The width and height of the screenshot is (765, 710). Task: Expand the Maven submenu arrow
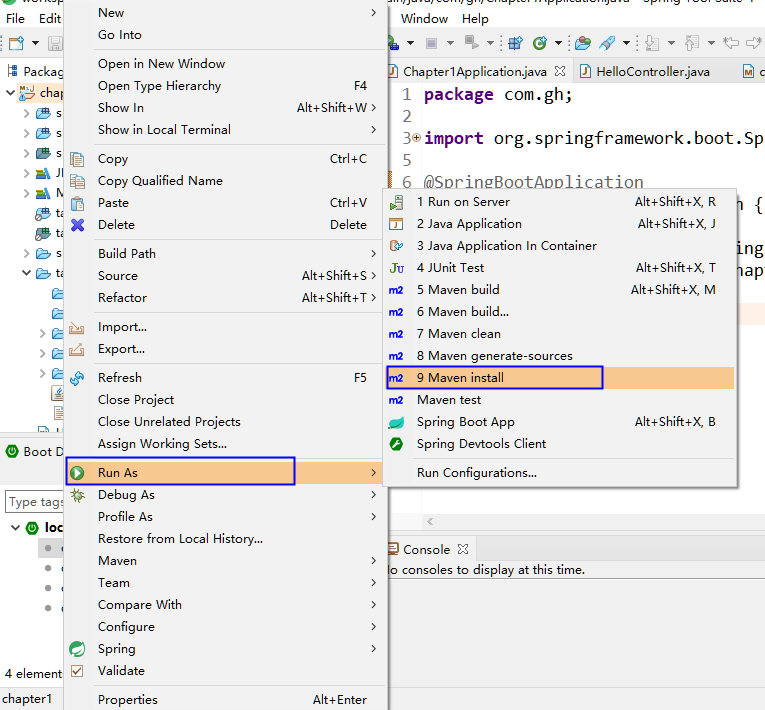point(374,561)
